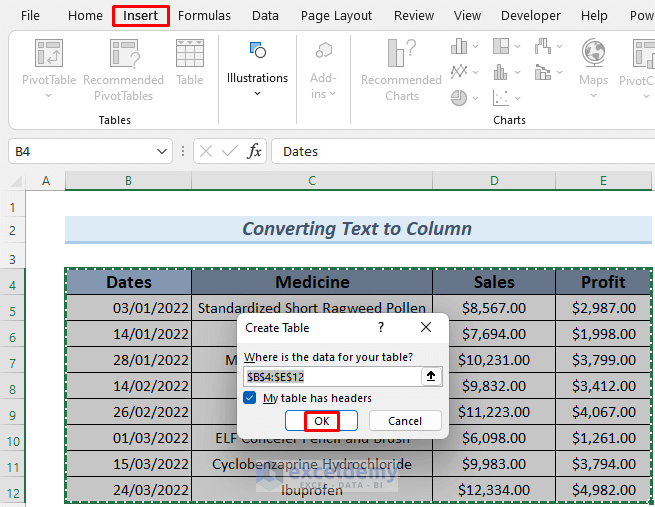Screen dimensions: 655x507
Task: Click OK in Create Table dialog
Action: click(x=321, y=421)
